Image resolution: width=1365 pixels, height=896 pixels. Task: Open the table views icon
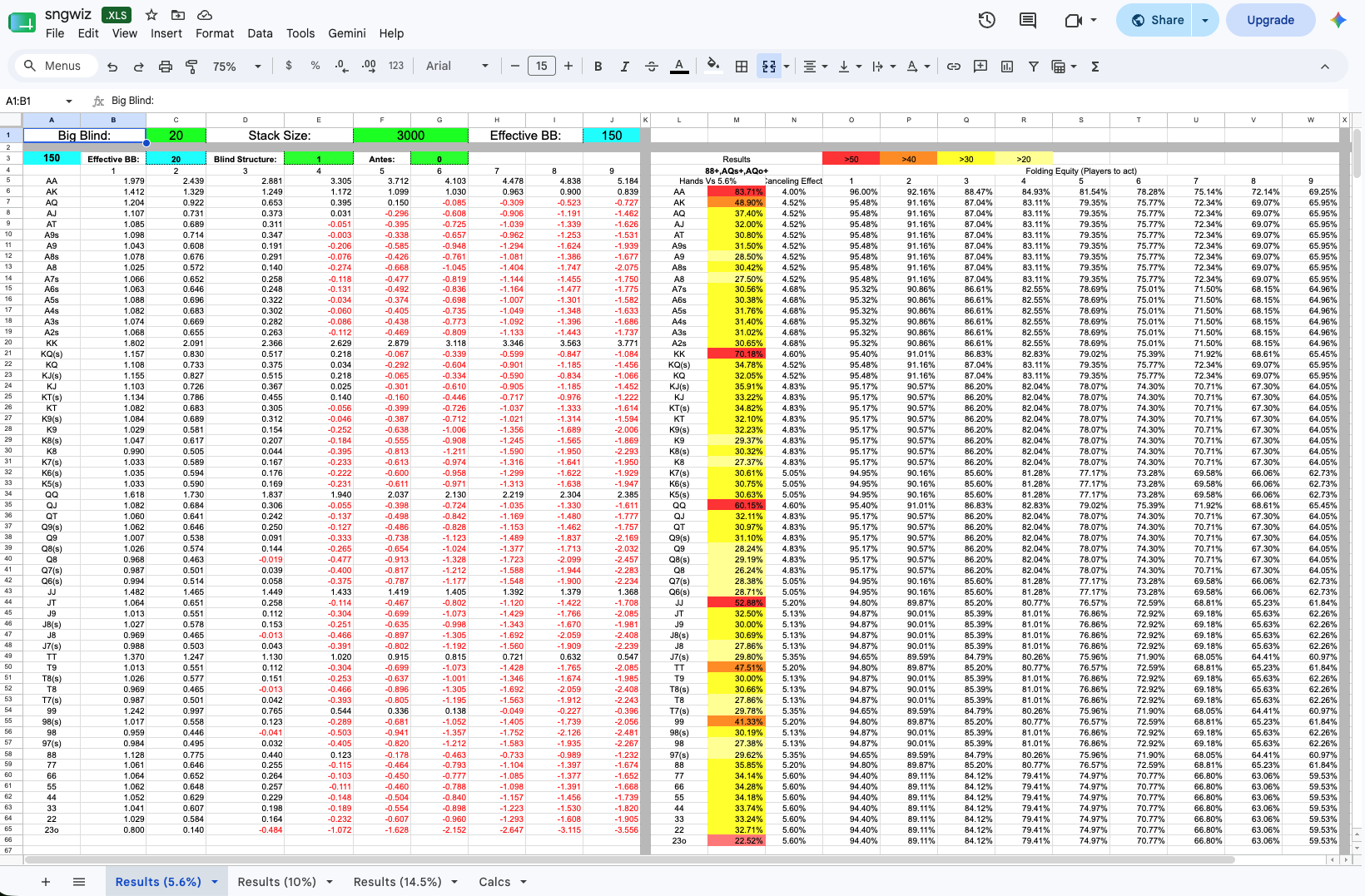1064,67
